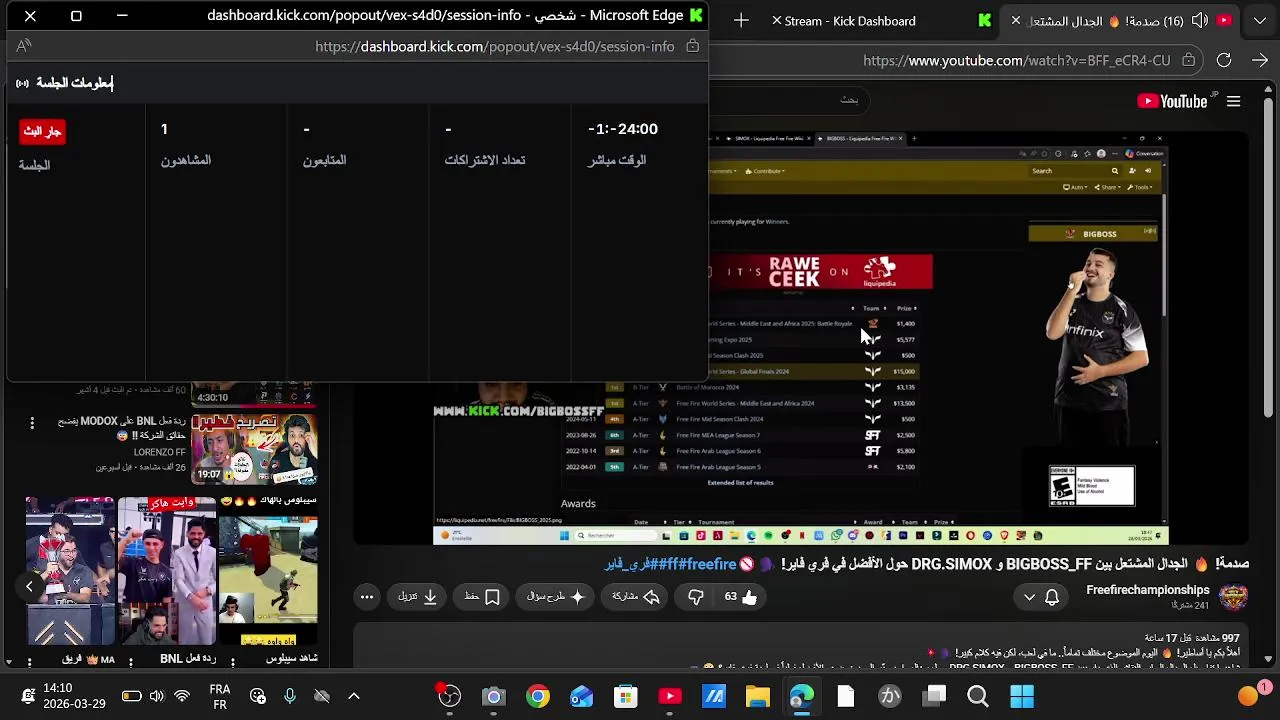
Task: View site info lock in Kick popout
Action: (692, 46)
